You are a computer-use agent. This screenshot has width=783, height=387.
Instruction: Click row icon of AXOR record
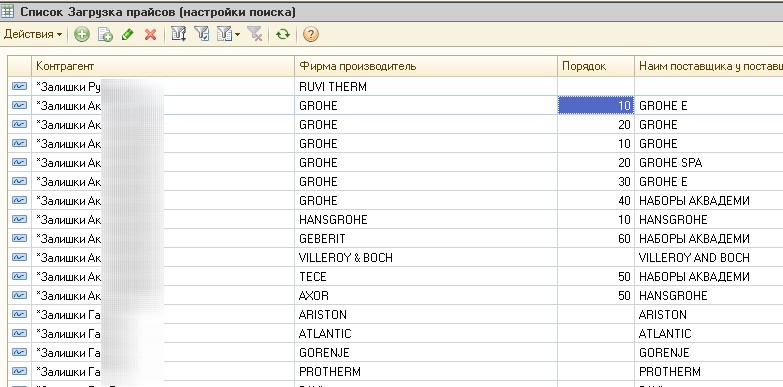point(19,295)
